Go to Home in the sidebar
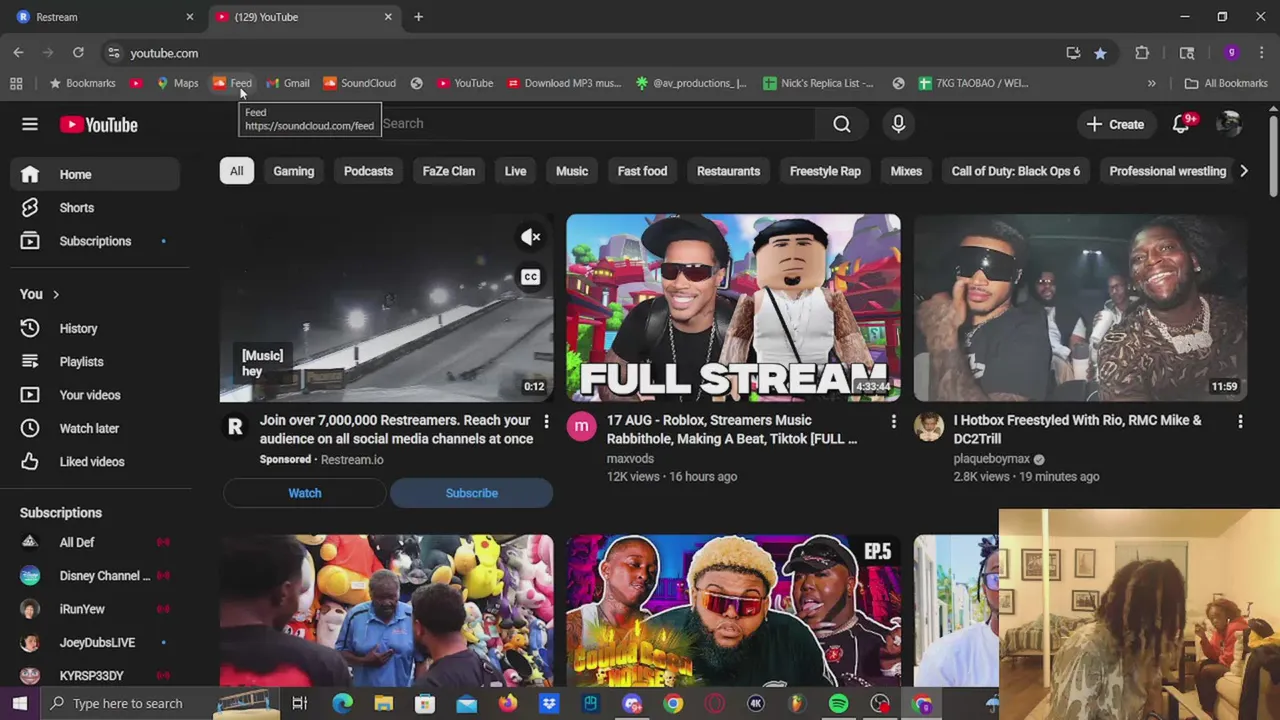Image resolution: width=1280 pixels, height=720 pixels. click(96, 174)
